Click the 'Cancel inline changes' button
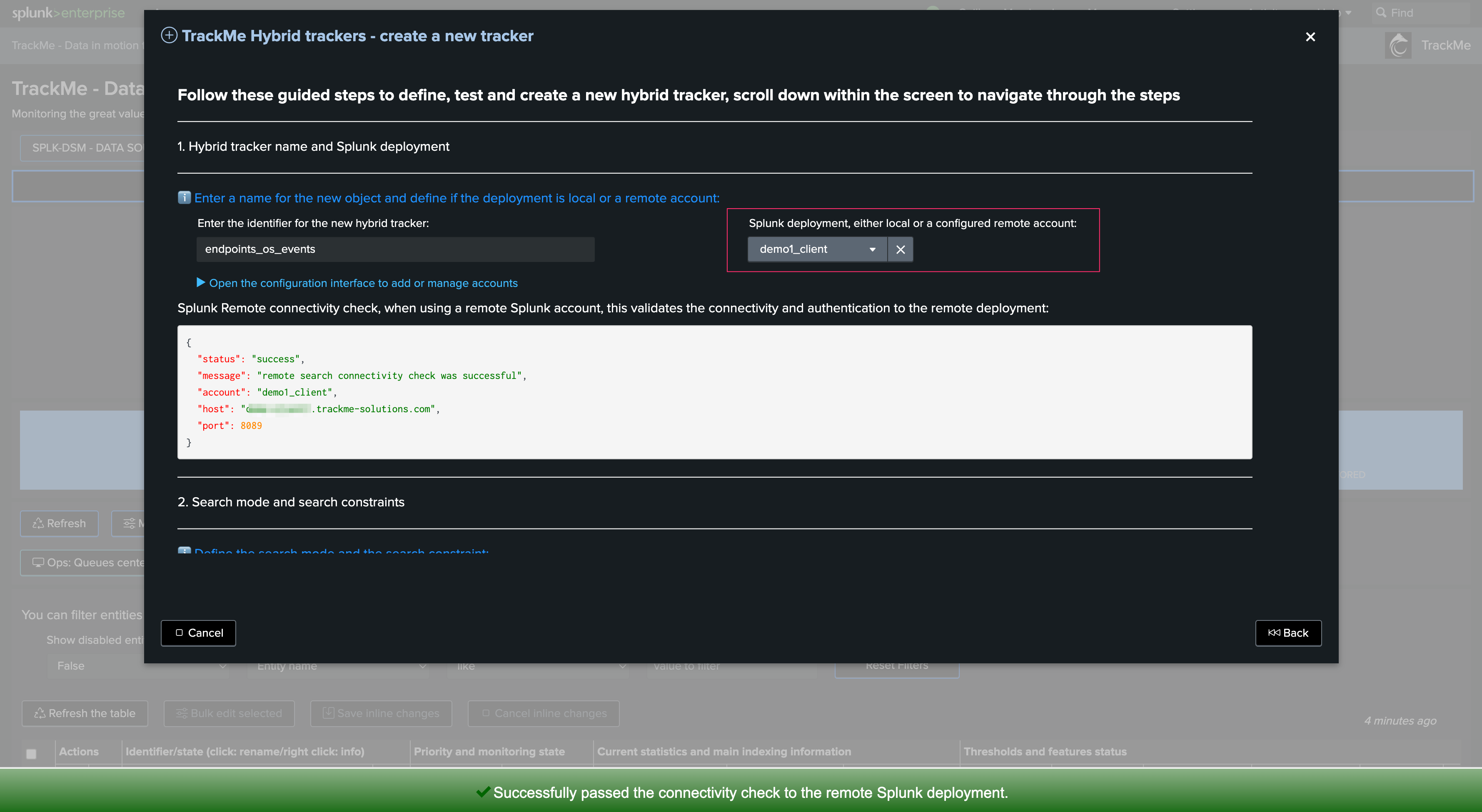The height and width of the screenshot is (812, 1482). 544,713
